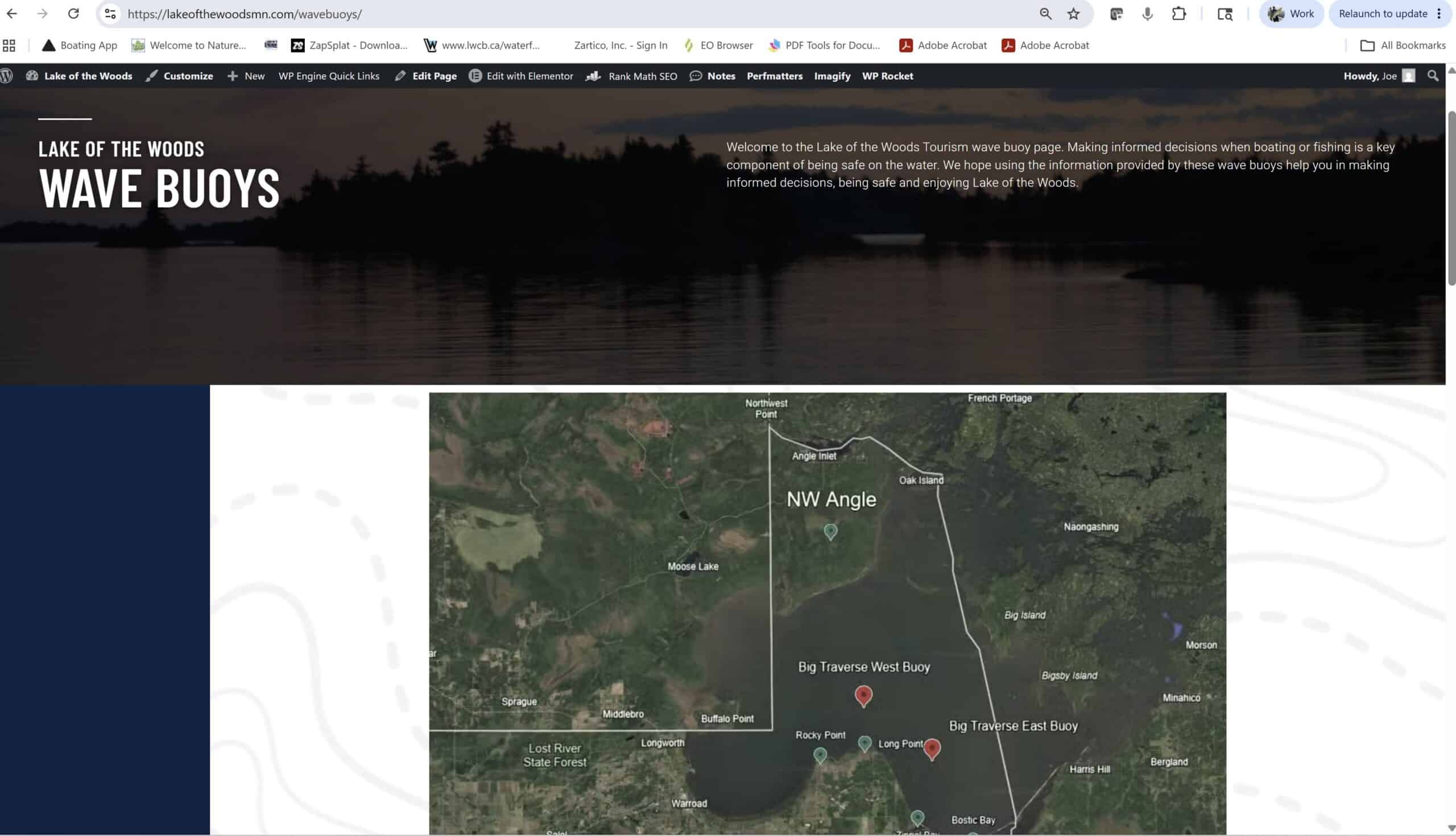Screen dimensions: 1456x836
Task: Select the Big Traverse West Buoy red pin
Action: 863,696
